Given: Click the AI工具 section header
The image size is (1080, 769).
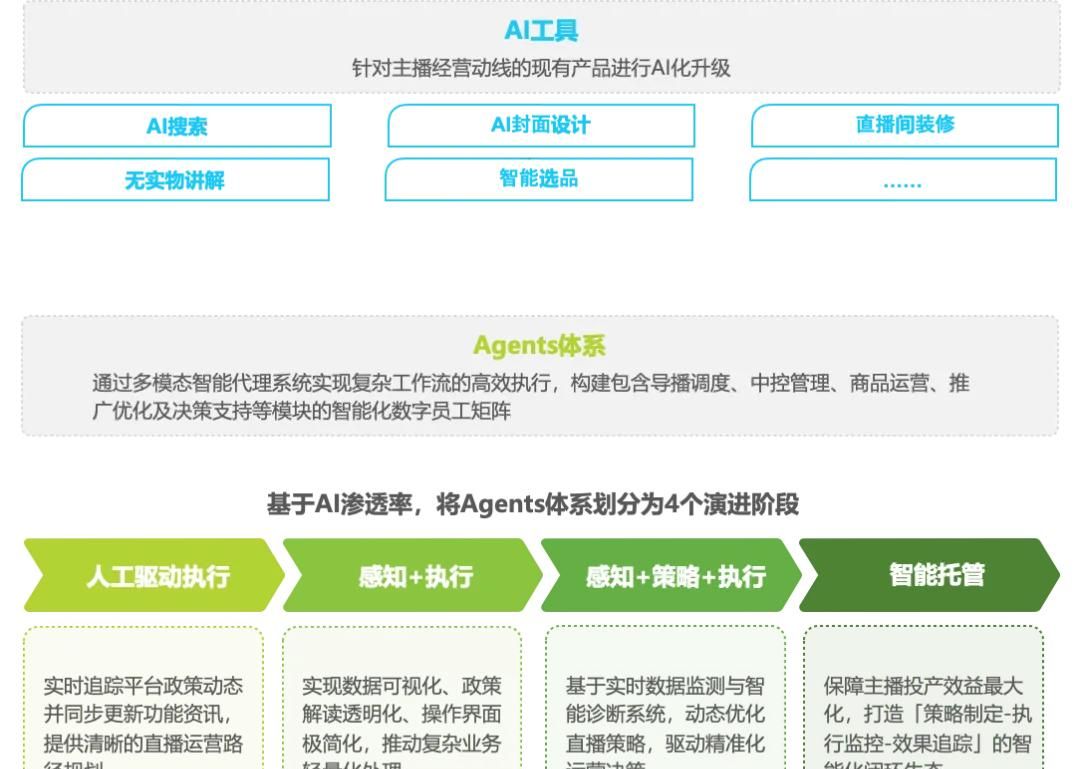Looking at the screenshot, I should click(540, 30).
